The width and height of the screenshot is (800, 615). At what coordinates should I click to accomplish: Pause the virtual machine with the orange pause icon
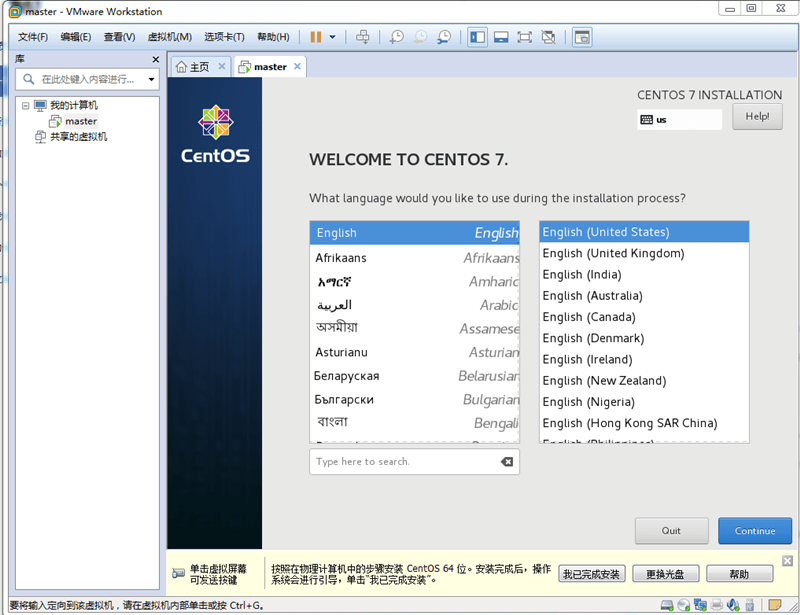coord(316,37)
